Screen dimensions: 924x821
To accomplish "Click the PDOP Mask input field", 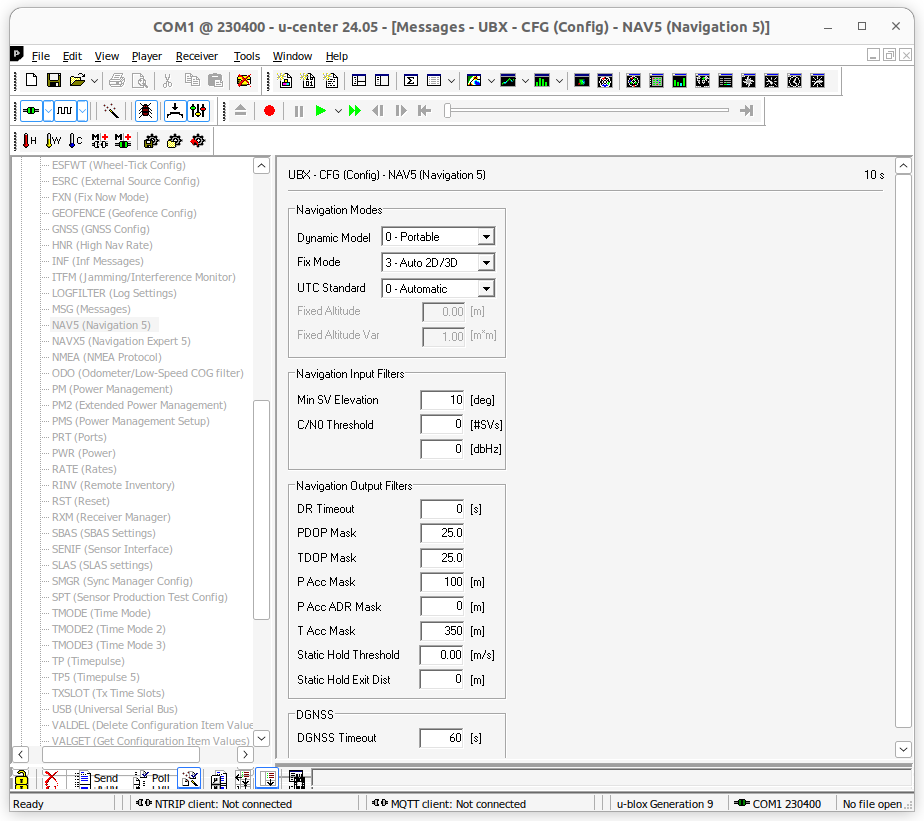I will pos(442,533).
